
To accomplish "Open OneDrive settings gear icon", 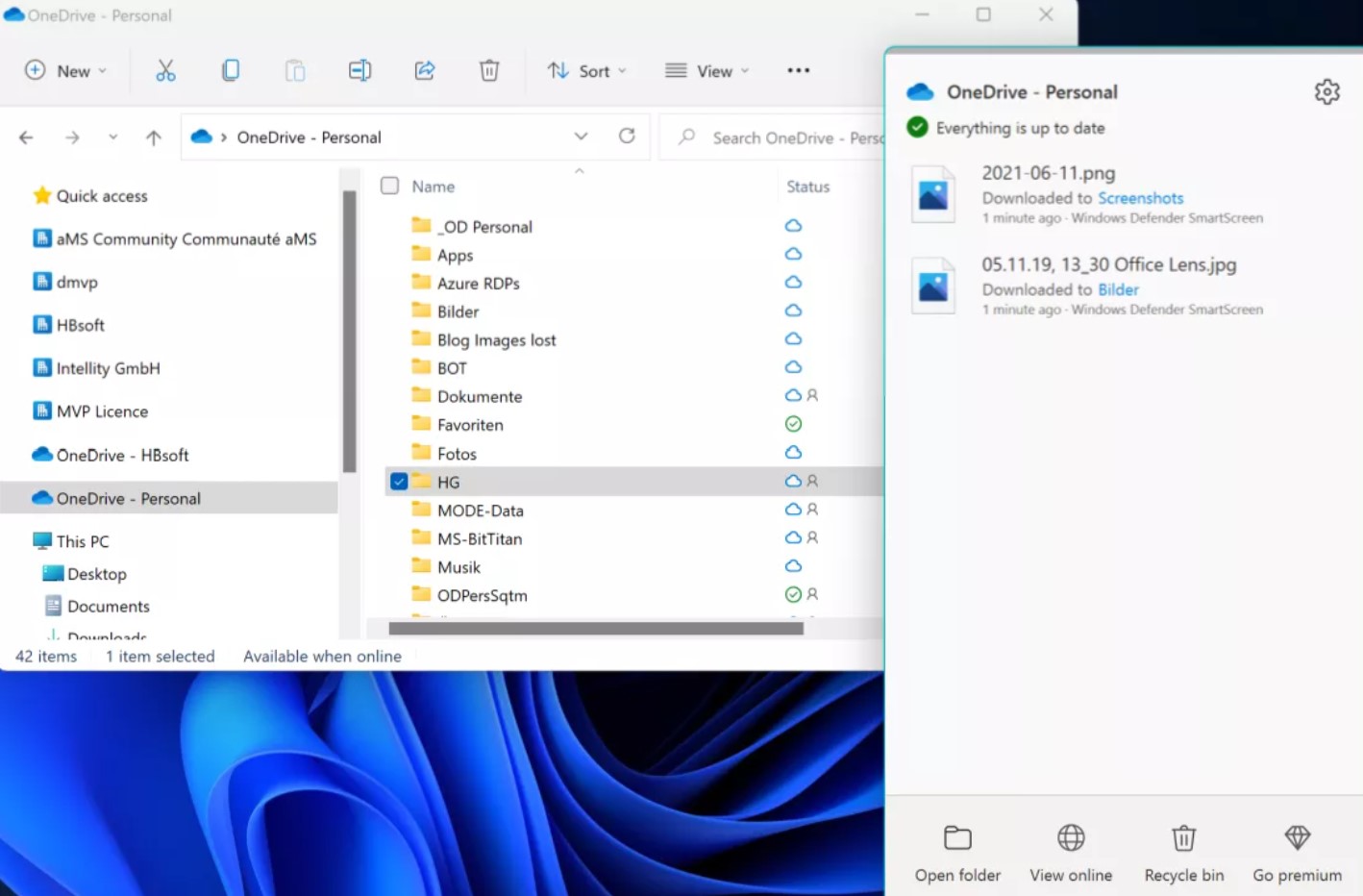I will click(1326, 91).
